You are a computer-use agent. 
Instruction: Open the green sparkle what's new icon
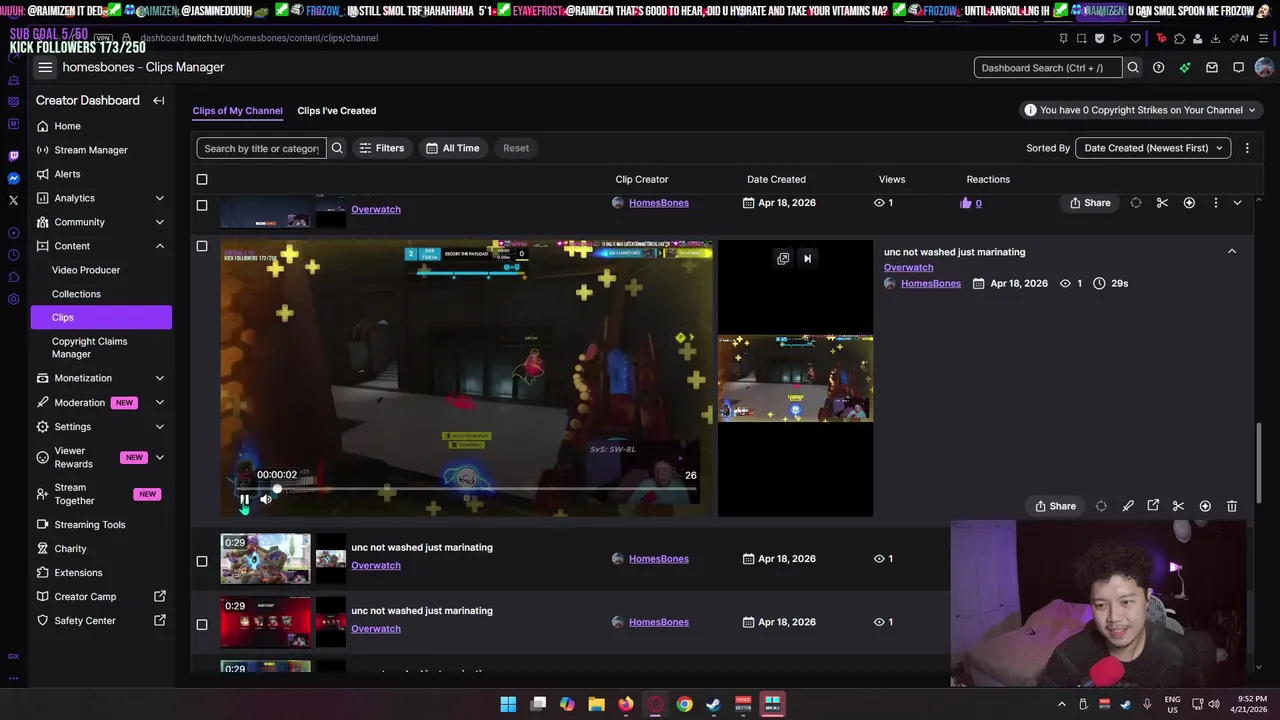[x=1185, y=68]
